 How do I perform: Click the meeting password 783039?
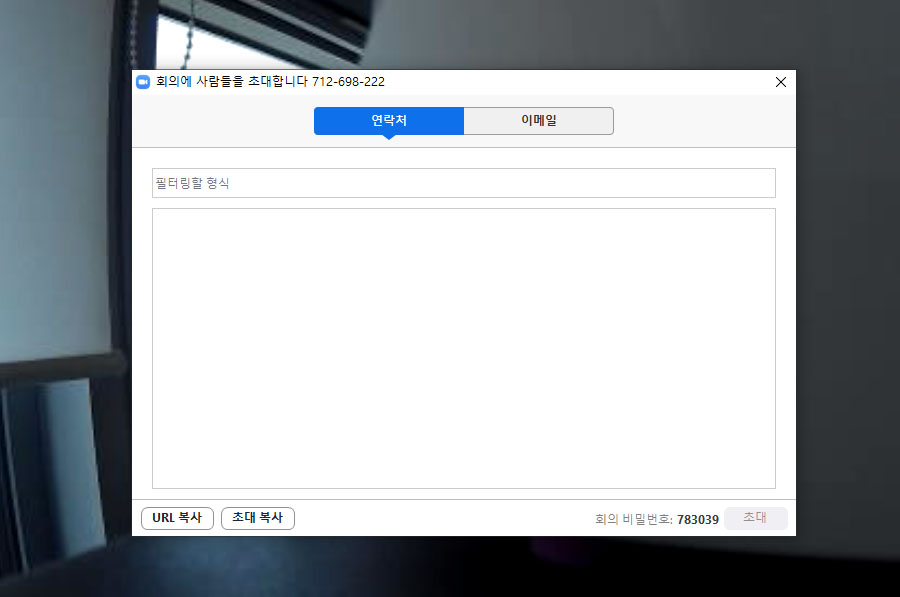697,520
